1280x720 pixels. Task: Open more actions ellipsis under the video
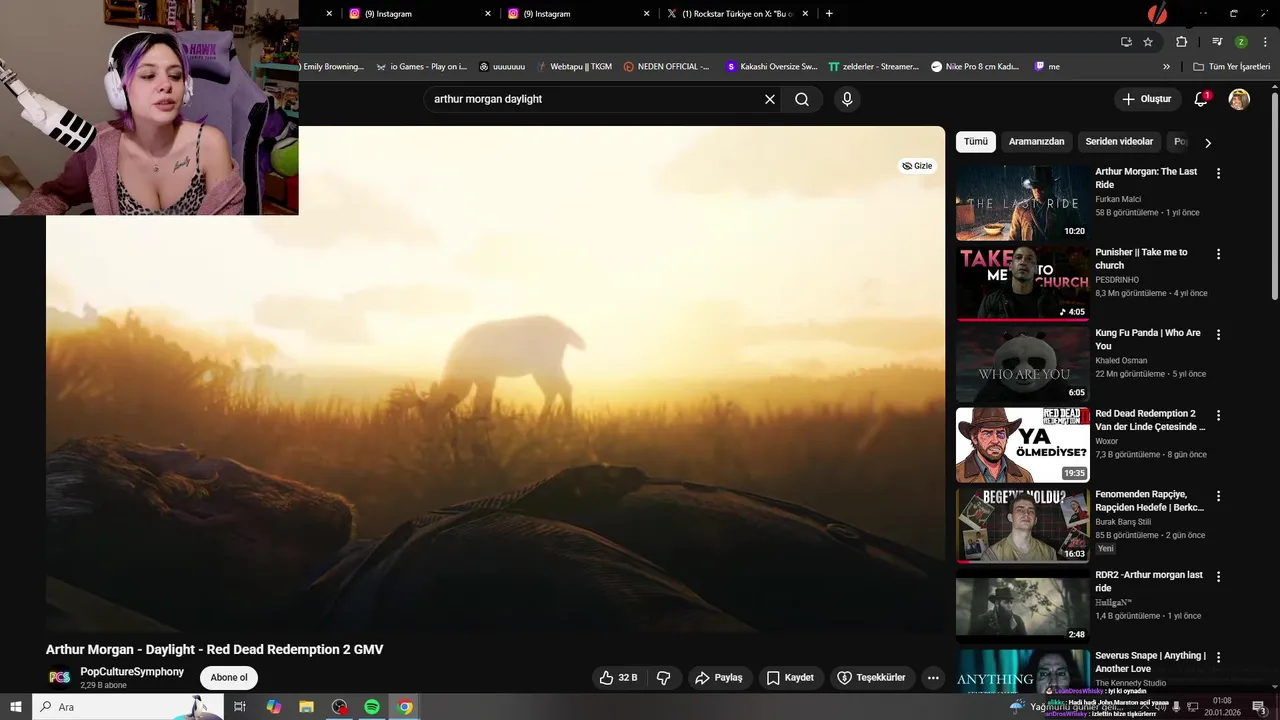pos(933,678)
